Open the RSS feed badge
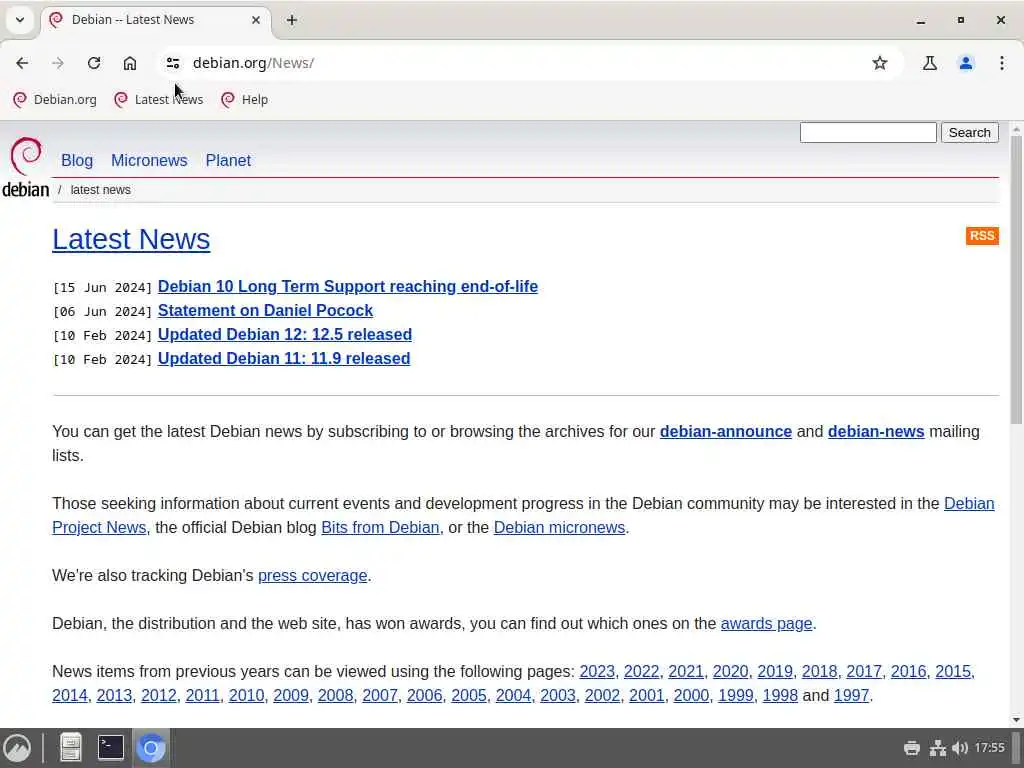This screenshot has height=768, width=1024. click(x=982, y=236)
